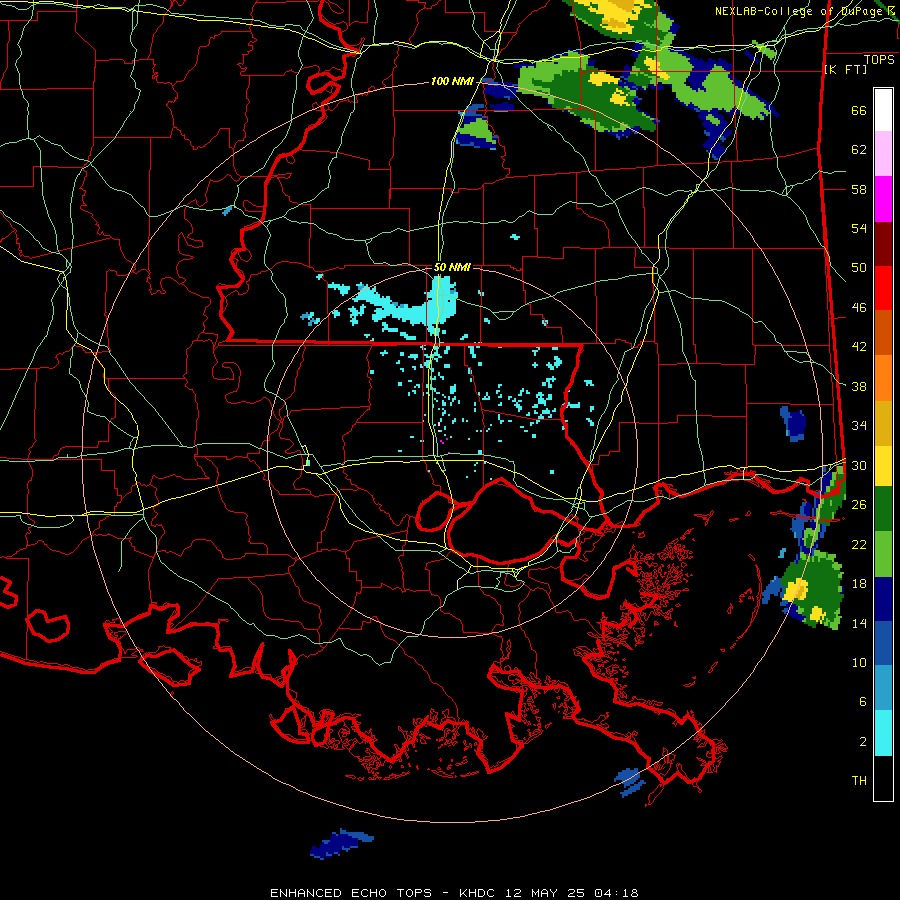Click the light pink legend swatch
This screenshot has width=900, height=900.
pyautogui.click(x=883, y=154)
